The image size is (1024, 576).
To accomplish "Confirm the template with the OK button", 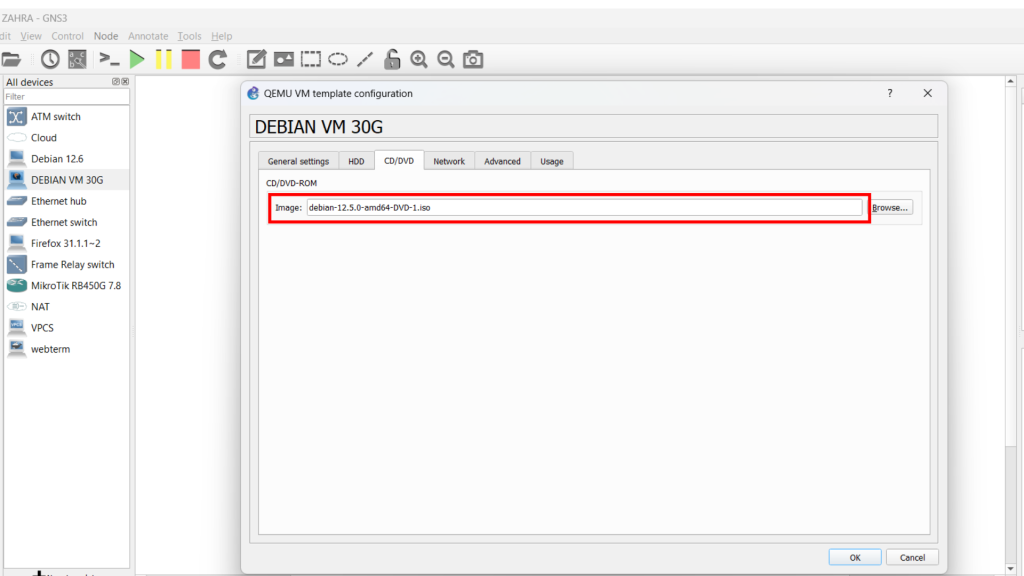I will (x=854, y=557).
